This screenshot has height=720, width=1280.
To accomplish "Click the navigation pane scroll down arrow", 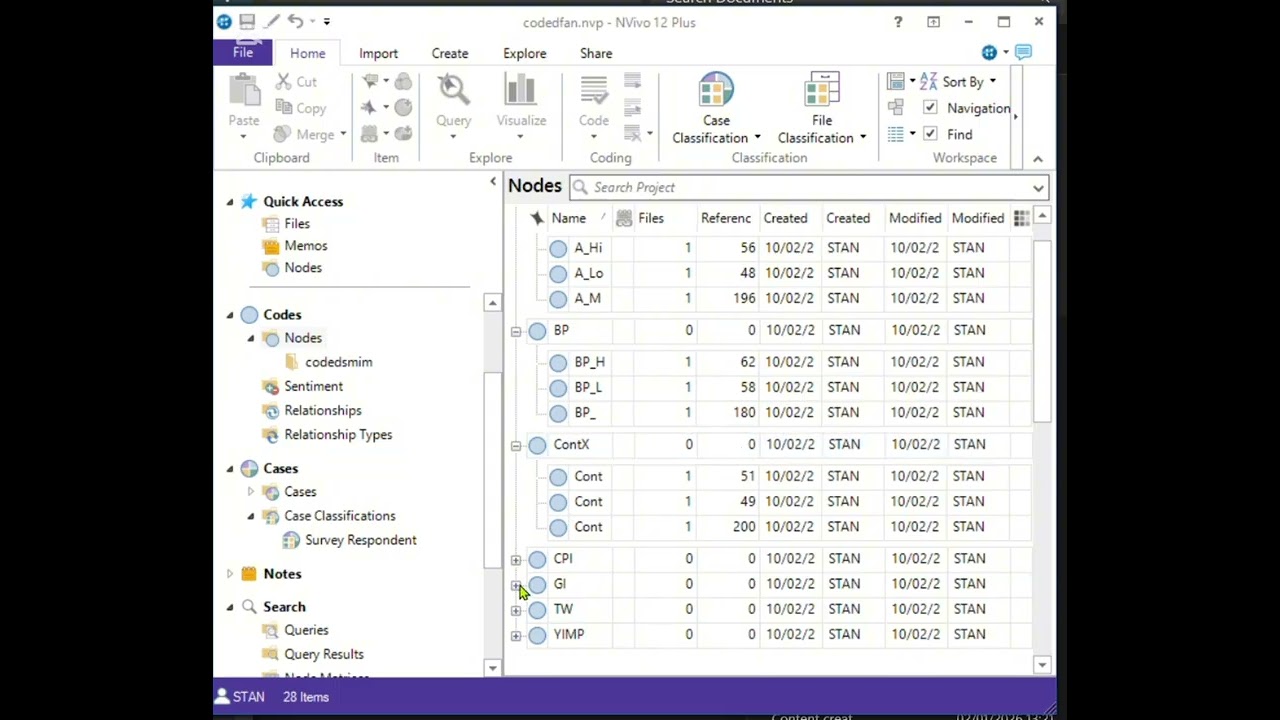I will coord(492,667).
